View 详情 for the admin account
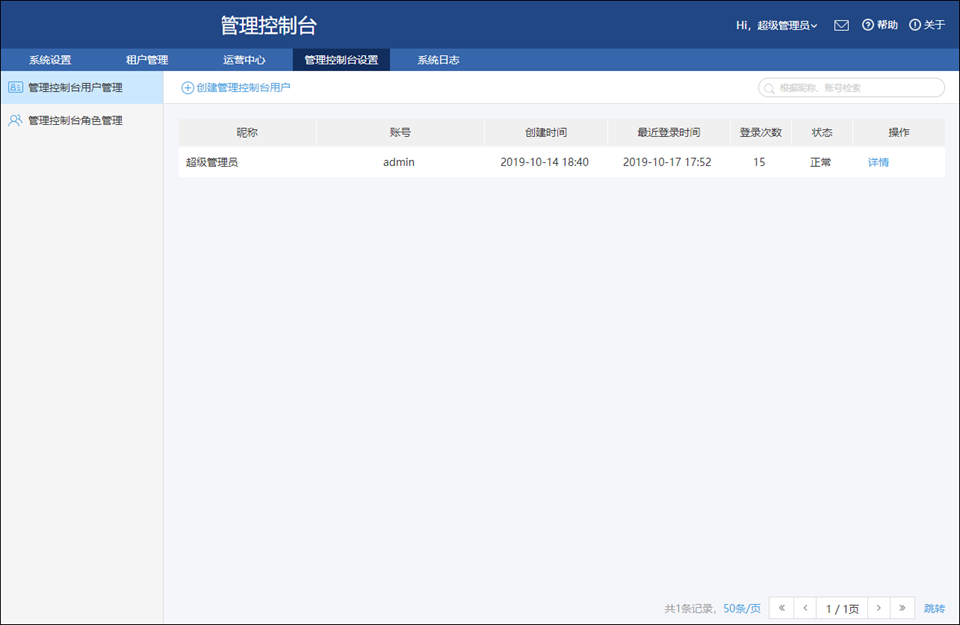Screen dimensions: 960x625 [877, 161]
